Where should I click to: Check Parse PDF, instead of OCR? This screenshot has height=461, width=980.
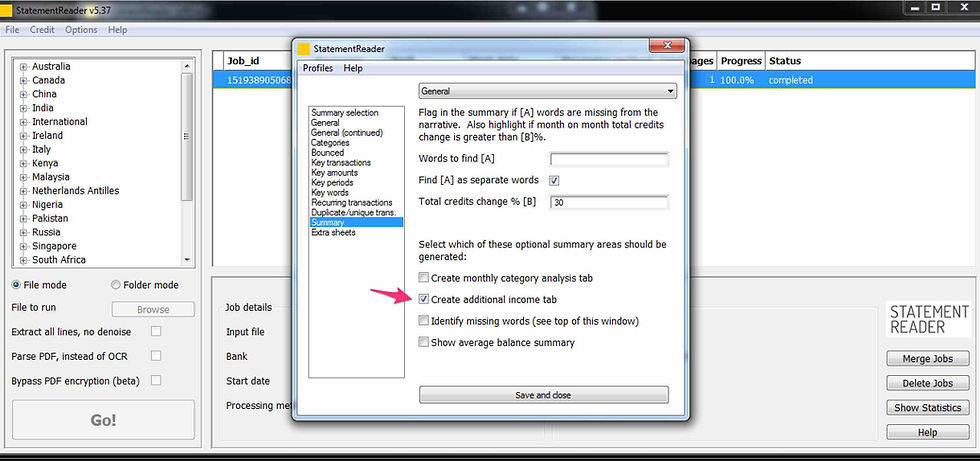tap(156, 355)
